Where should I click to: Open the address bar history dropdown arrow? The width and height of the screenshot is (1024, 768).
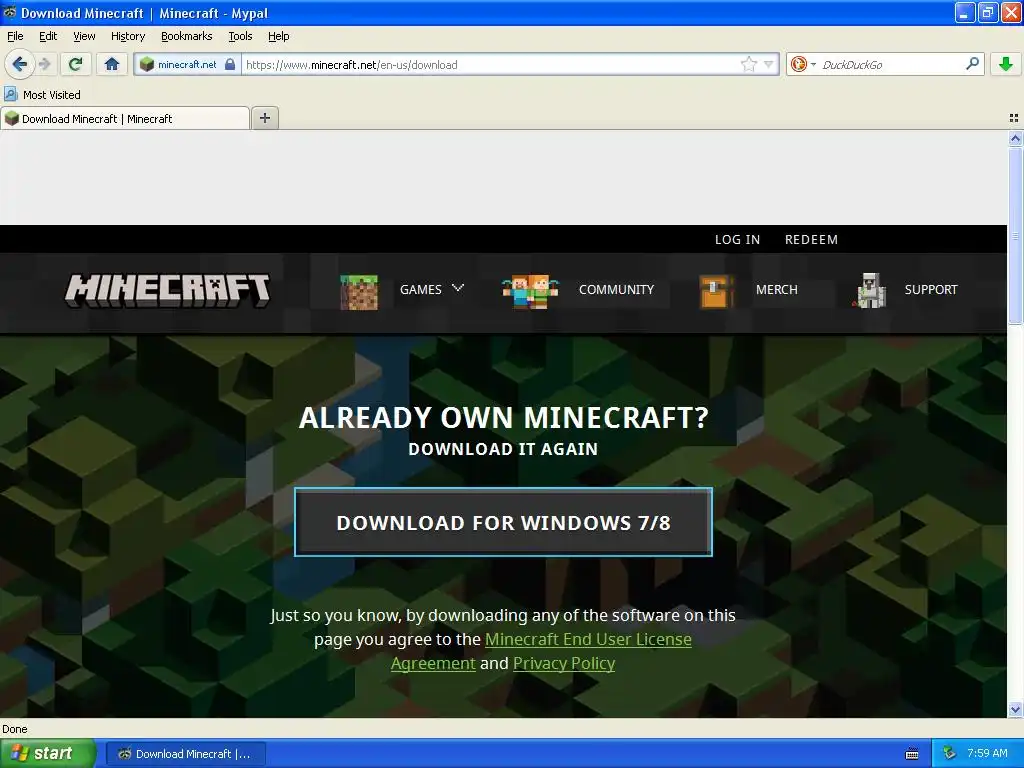[x=769, y=64]
